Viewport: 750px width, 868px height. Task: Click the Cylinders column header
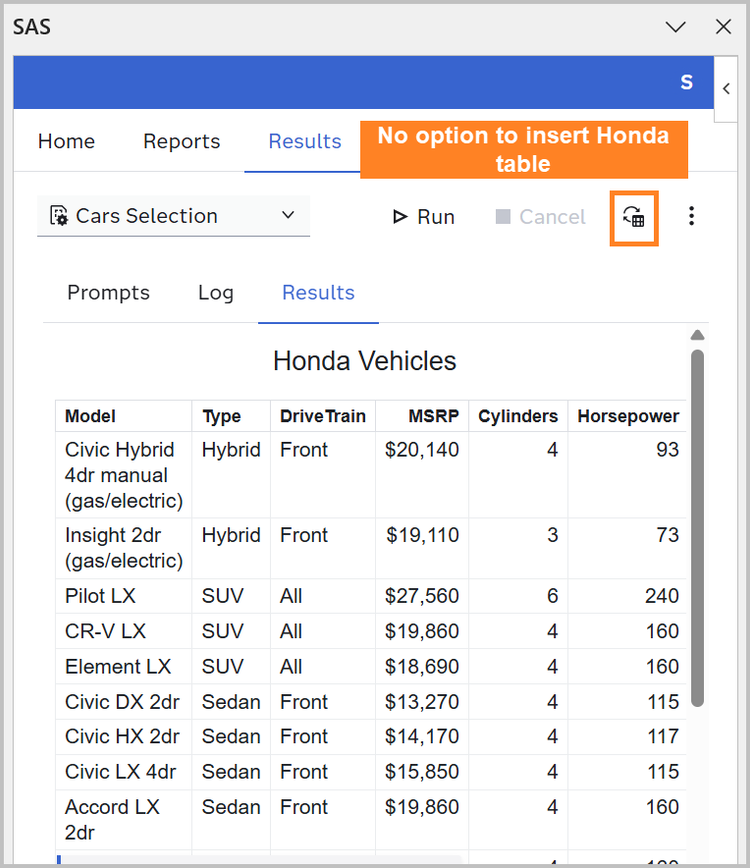coord(518,416)
